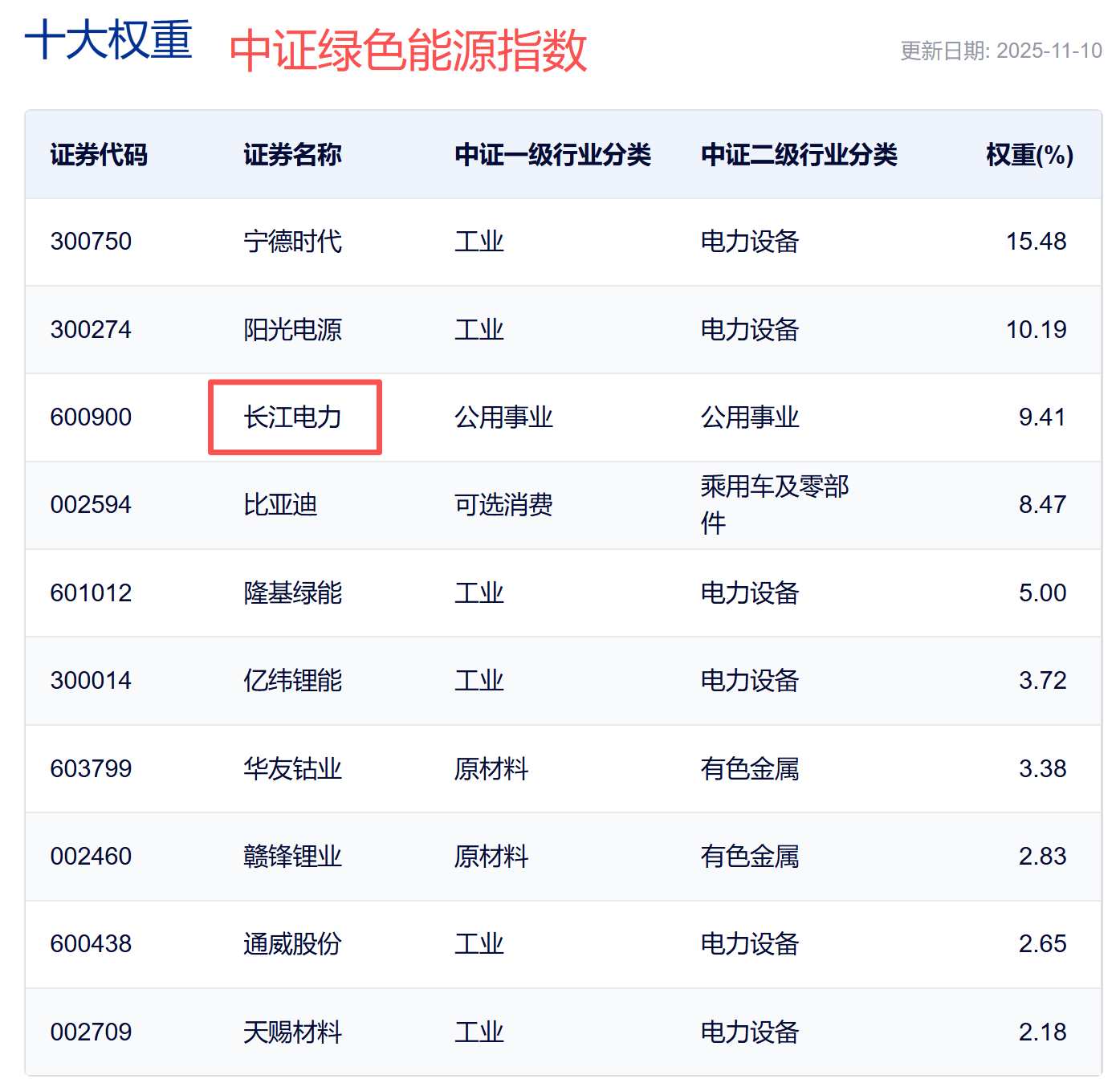Click stock code 300750
The height and width of the screenshot is (1083, 1120).
(91, 241)
